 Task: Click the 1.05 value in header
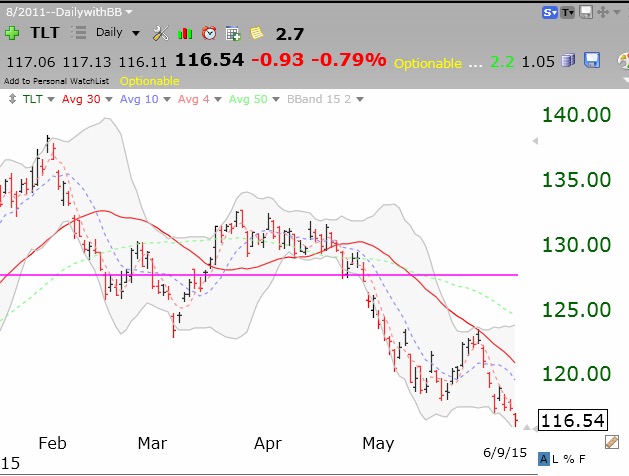[538, 62]
